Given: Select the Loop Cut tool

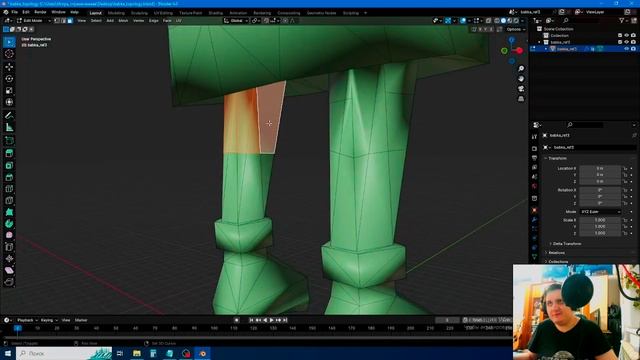Looking at the screenshot, I should [9, 189].
